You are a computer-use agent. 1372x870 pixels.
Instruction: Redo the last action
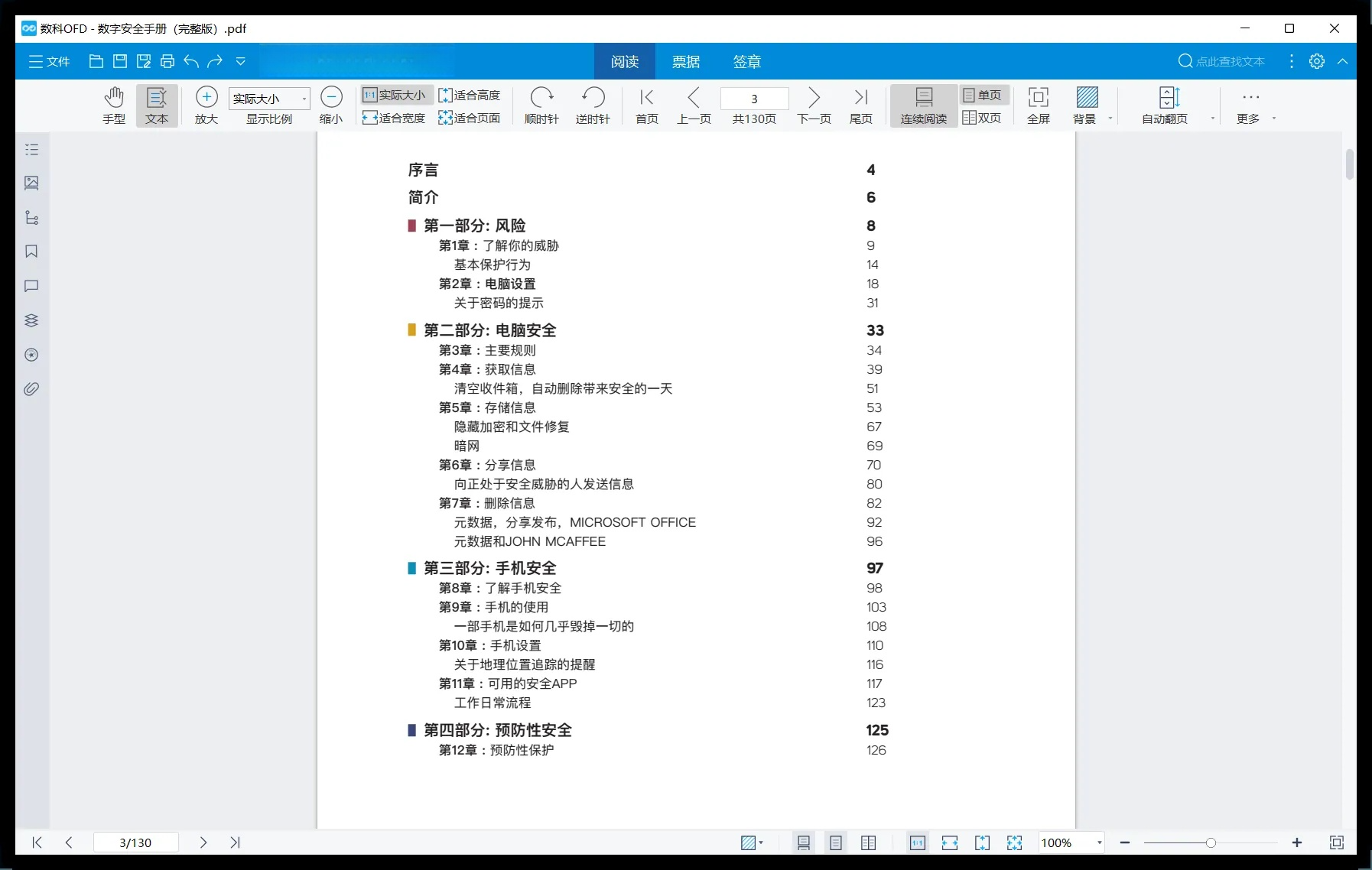pyautogui.click(x=216, y=62)
